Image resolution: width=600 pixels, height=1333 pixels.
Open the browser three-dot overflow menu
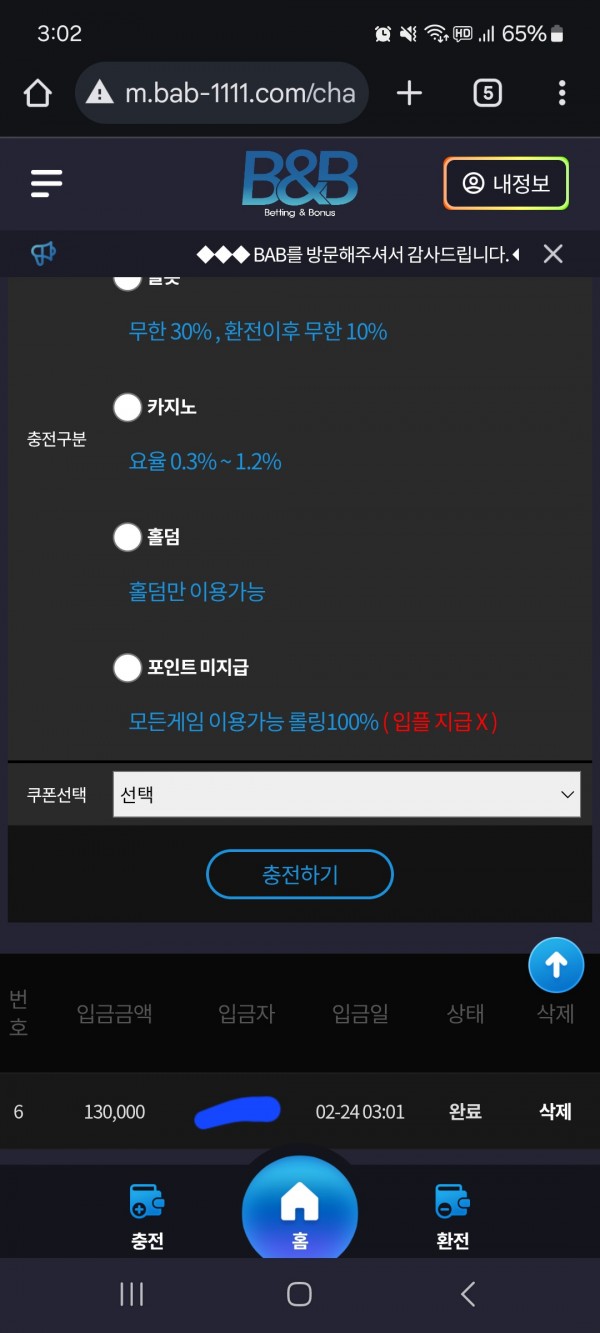562,93
